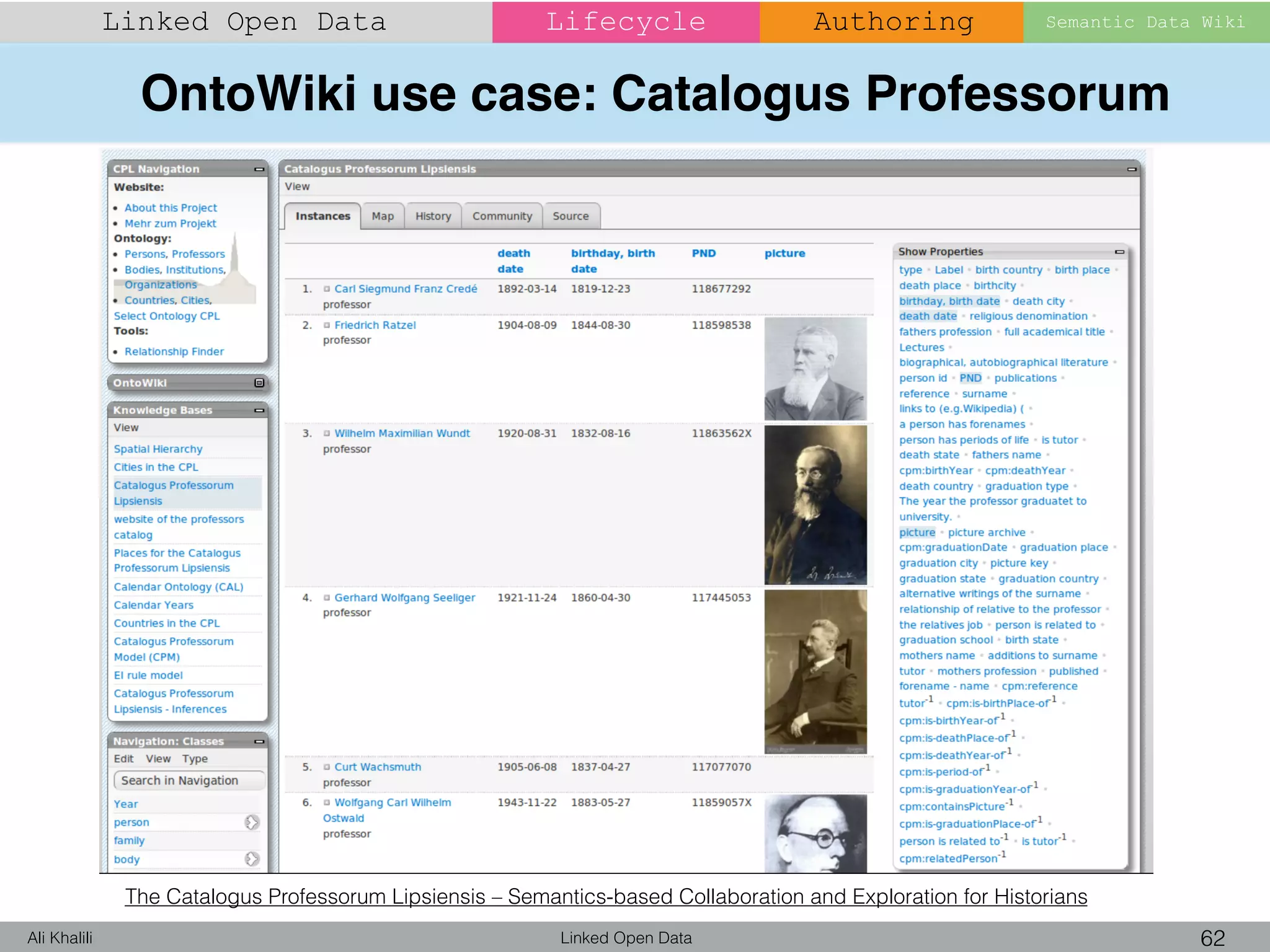Toggle the highlighted PND property
The image size is (1270, 952).
tap(970, 378)
